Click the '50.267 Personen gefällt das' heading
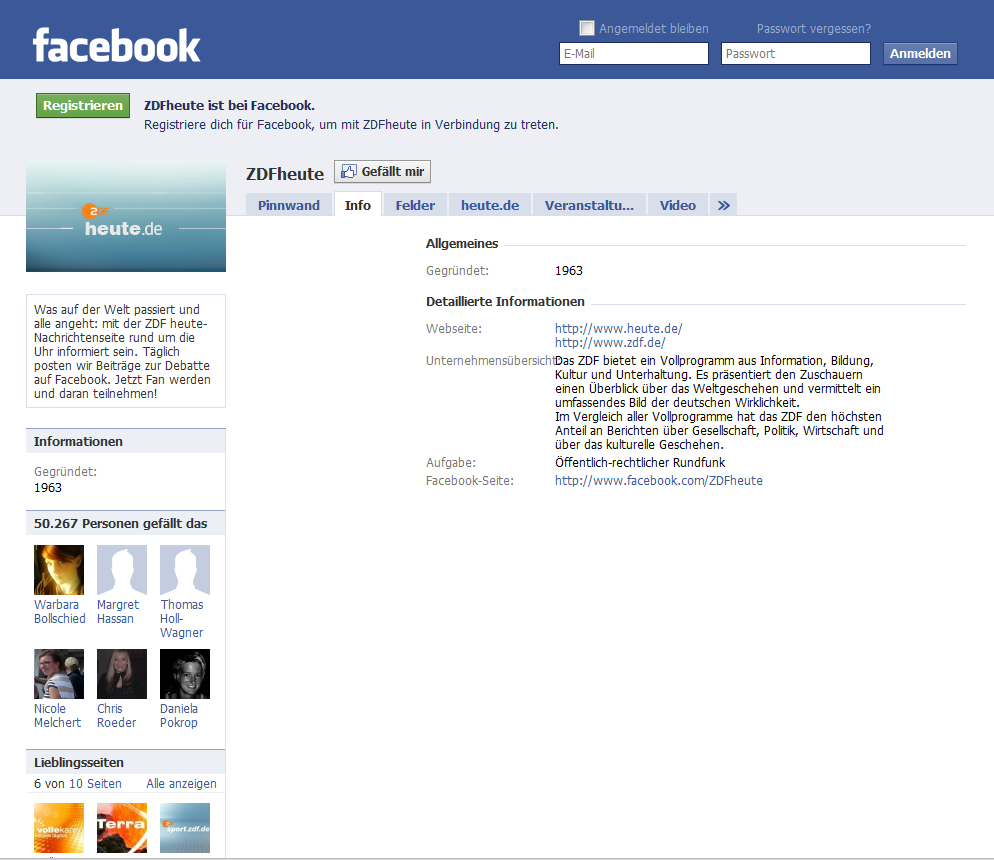The width and height of the screenshot is (994, 860). point(120,523)
